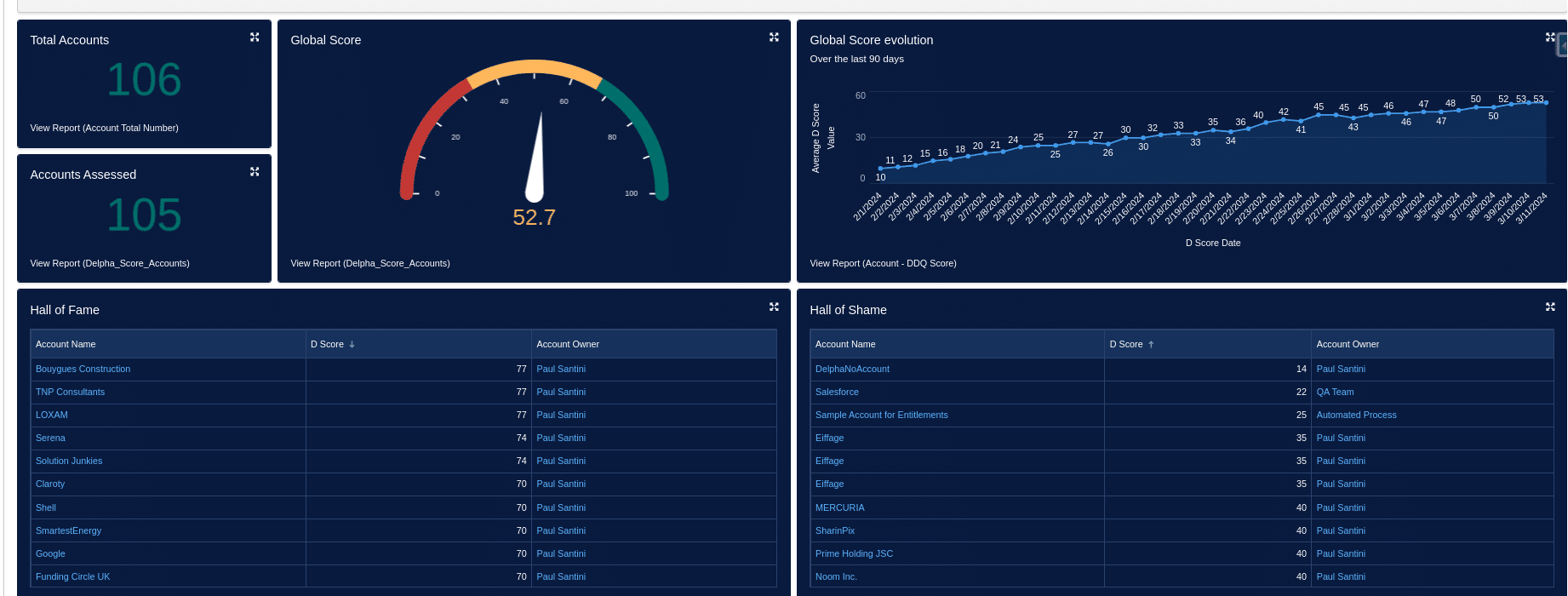The image size is (1568, 596).
Task: Open Paul Santini owner for DelphaNoAccount
Action: pyautogui.click(x=1341, y=369)
